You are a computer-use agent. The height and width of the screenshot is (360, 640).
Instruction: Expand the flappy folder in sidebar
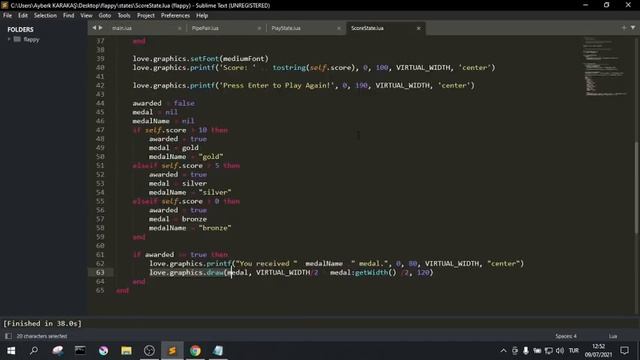click(9, 39)
